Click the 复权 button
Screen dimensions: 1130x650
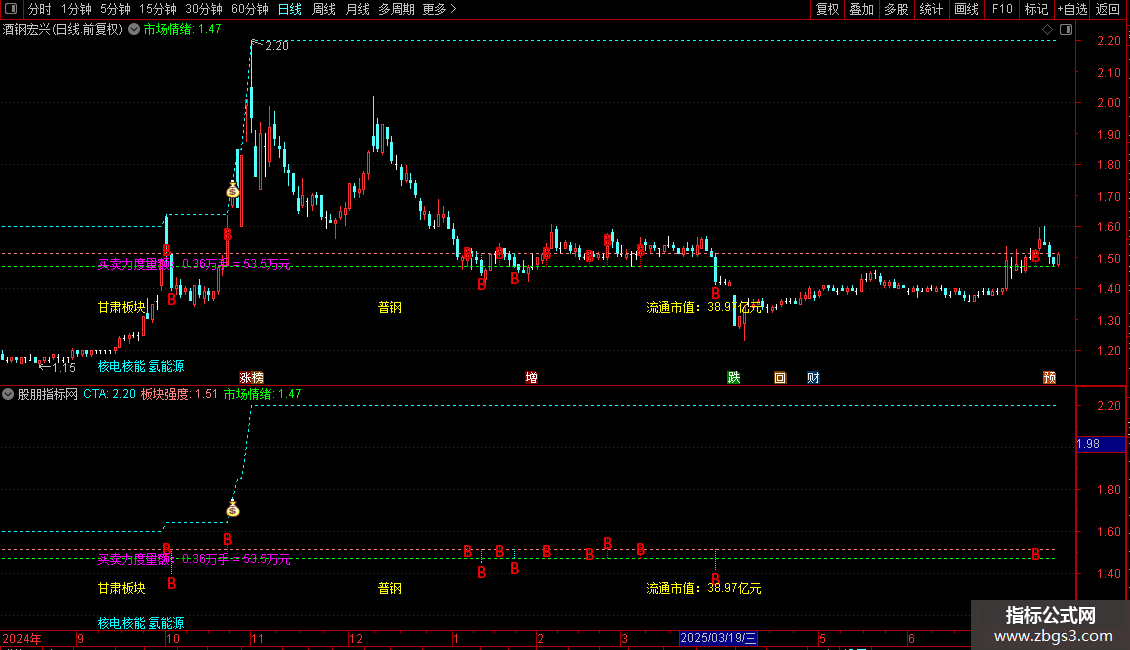click(827, 9)
